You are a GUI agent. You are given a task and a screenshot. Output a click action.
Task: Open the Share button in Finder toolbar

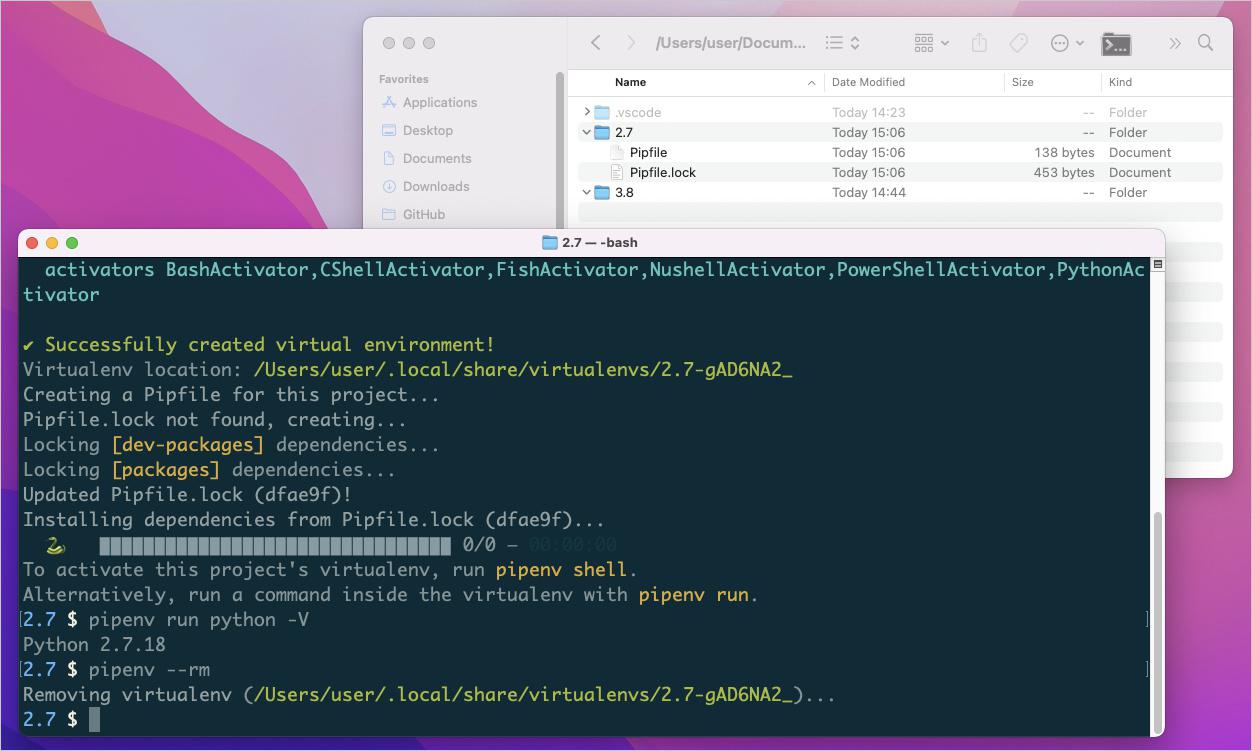coord(979,43)
